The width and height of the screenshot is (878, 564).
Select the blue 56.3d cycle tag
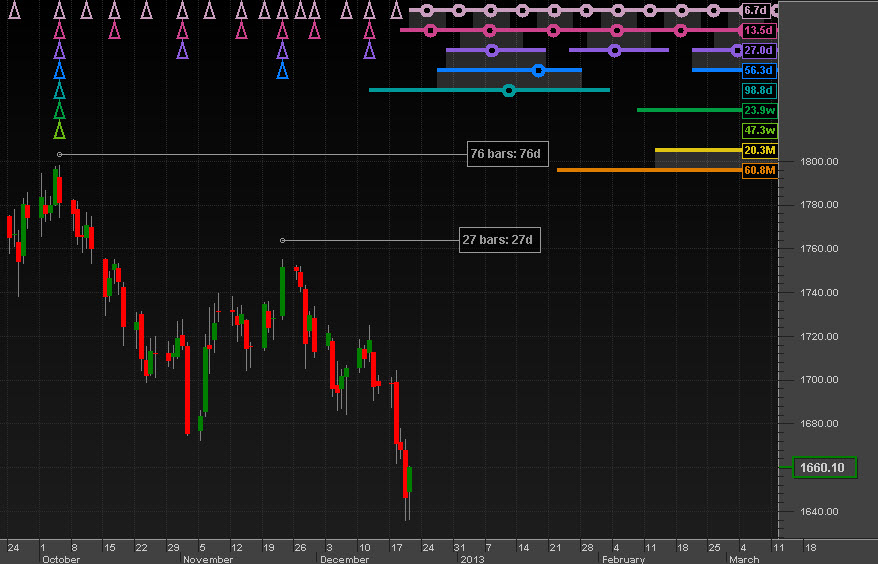tap(757, 70)
